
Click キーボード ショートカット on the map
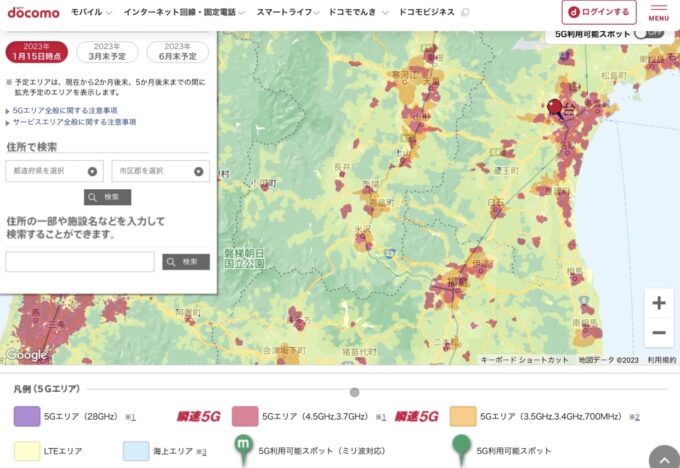click(524, 360)
